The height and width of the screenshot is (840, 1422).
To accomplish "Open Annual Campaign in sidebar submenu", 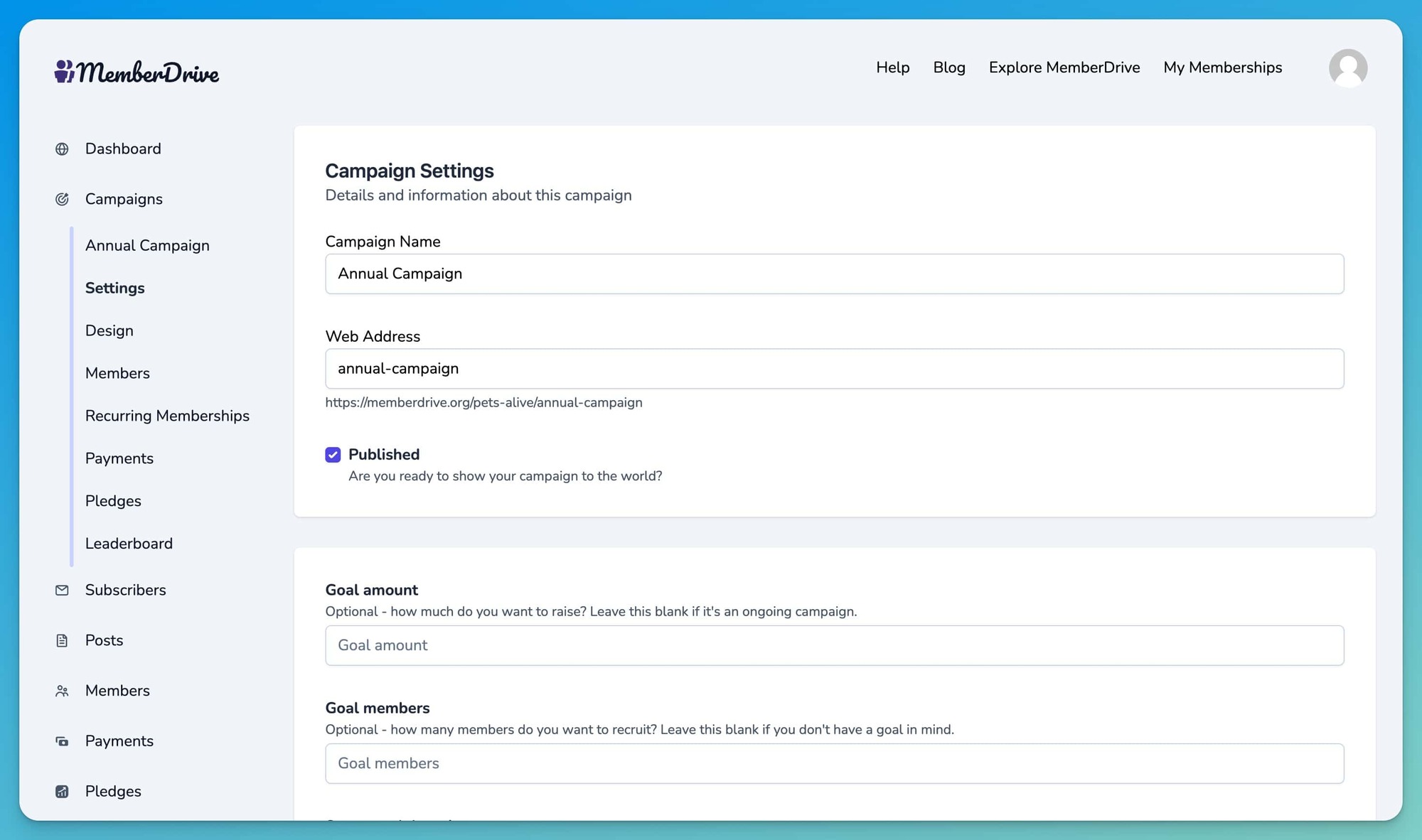I will click(147, 245).
